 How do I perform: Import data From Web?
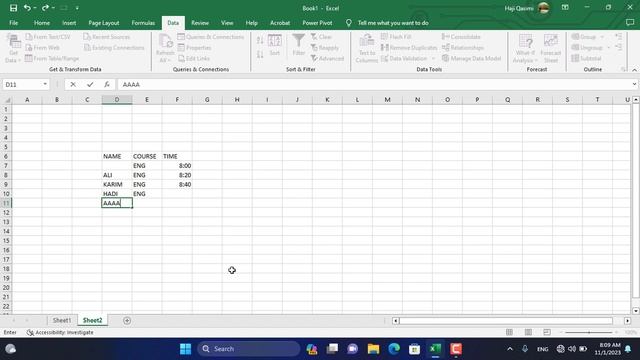pos(42,48)
